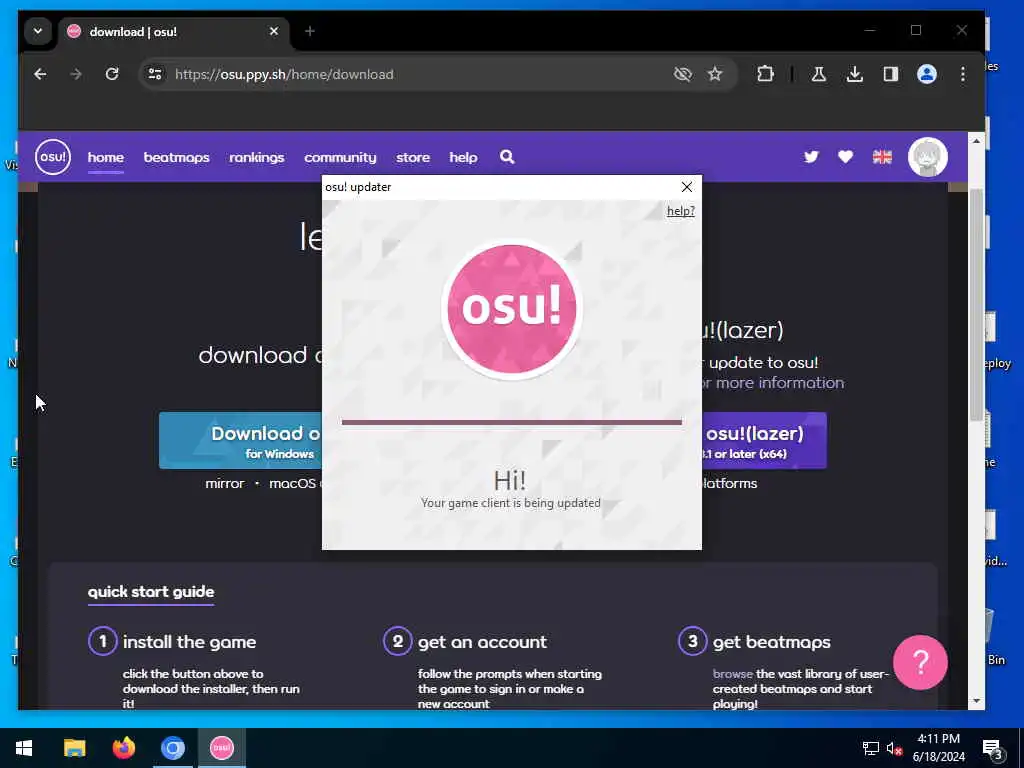Launch Firefox from the taskbar
This screenshot has height=768, width=1024.
(x=123, y=748)
